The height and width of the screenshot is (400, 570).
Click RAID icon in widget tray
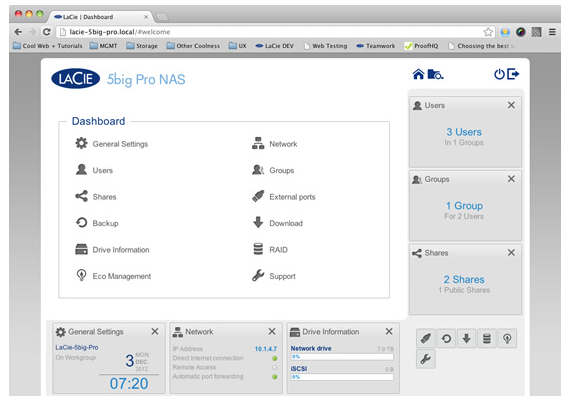[487, 339]
